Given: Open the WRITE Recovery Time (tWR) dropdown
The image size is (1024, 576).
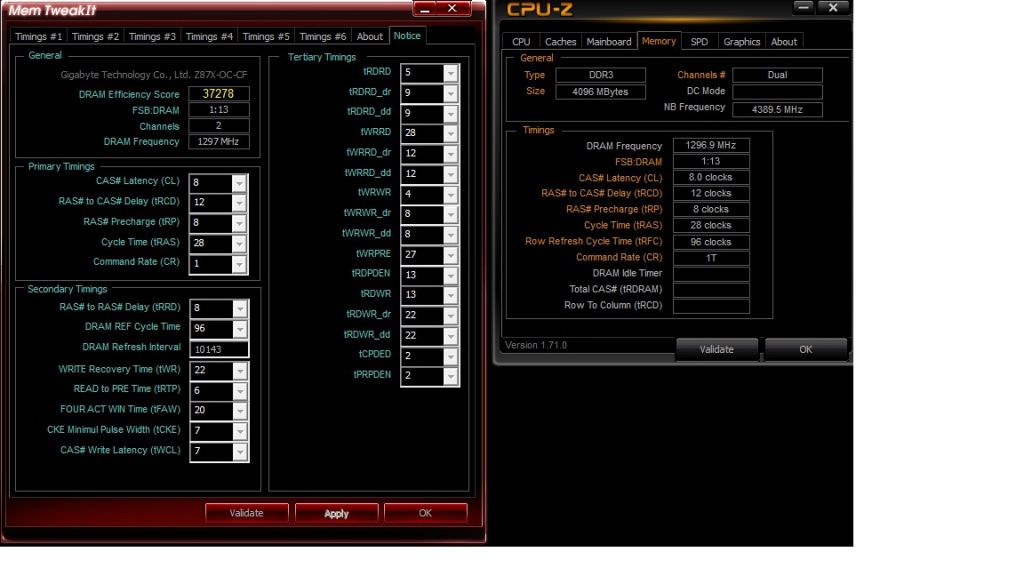Looking at the screenshot, I should pos(240,371).
